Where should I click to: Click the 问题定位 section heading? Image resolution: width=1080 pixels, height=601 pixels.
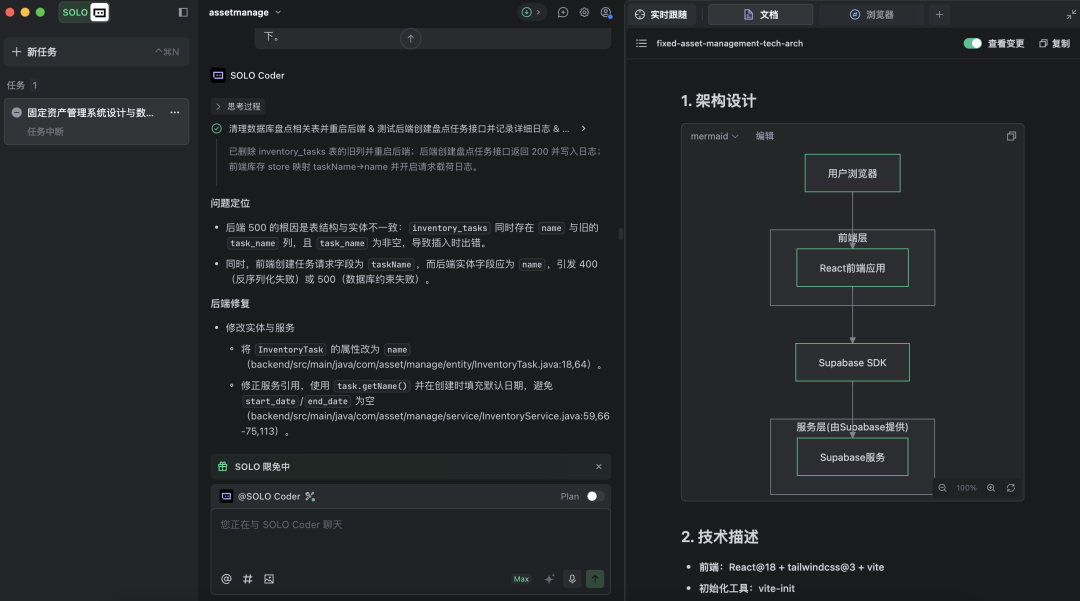pyautogui.click(x=230, y=204)
